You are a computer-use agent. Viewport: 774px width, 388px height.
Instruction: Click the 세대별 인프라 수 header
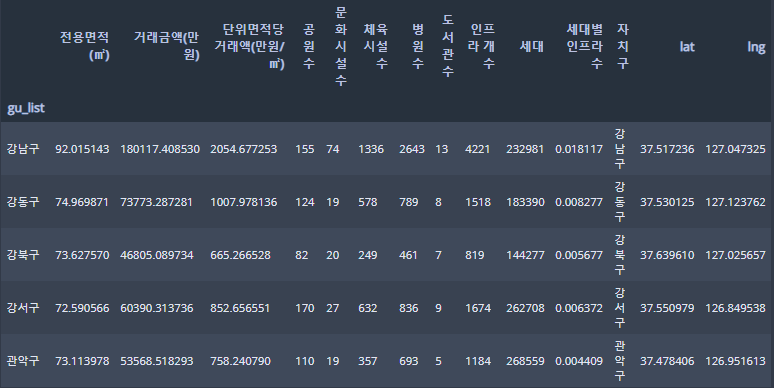[584, 46]
